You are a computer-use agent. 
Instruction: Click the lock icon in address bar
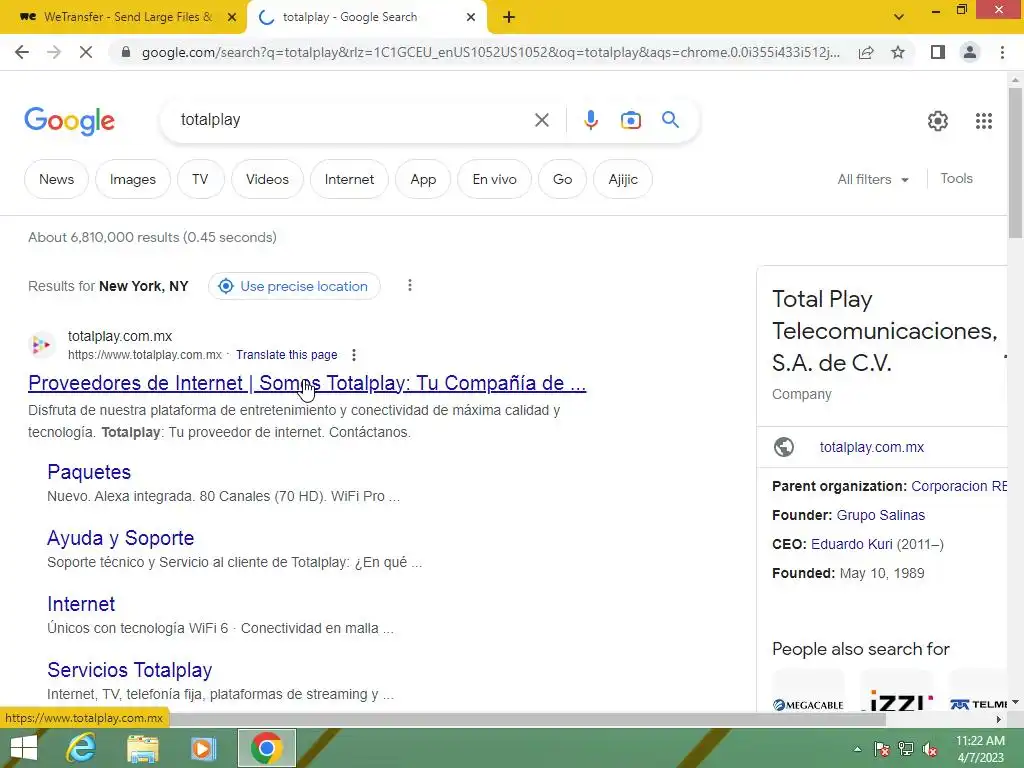(126, 52)
